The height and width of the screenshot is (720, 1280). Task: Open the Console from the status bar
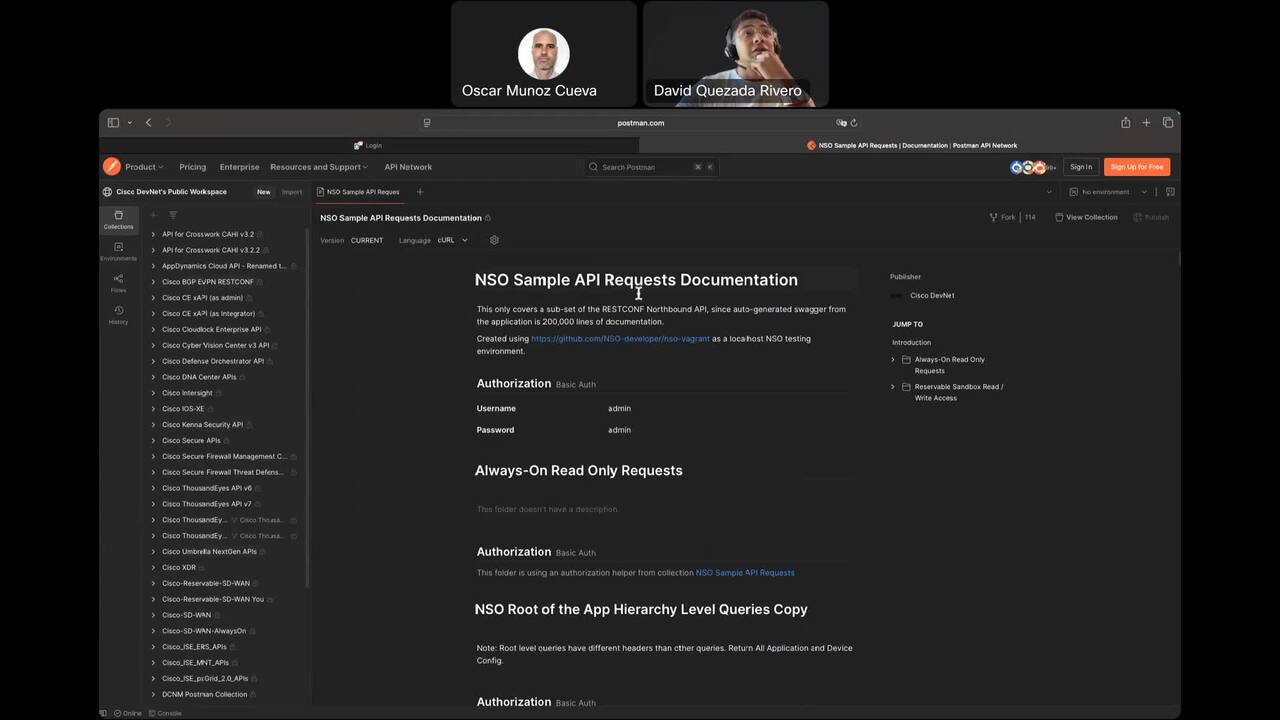pyautogui.click(x=165, y=713)
